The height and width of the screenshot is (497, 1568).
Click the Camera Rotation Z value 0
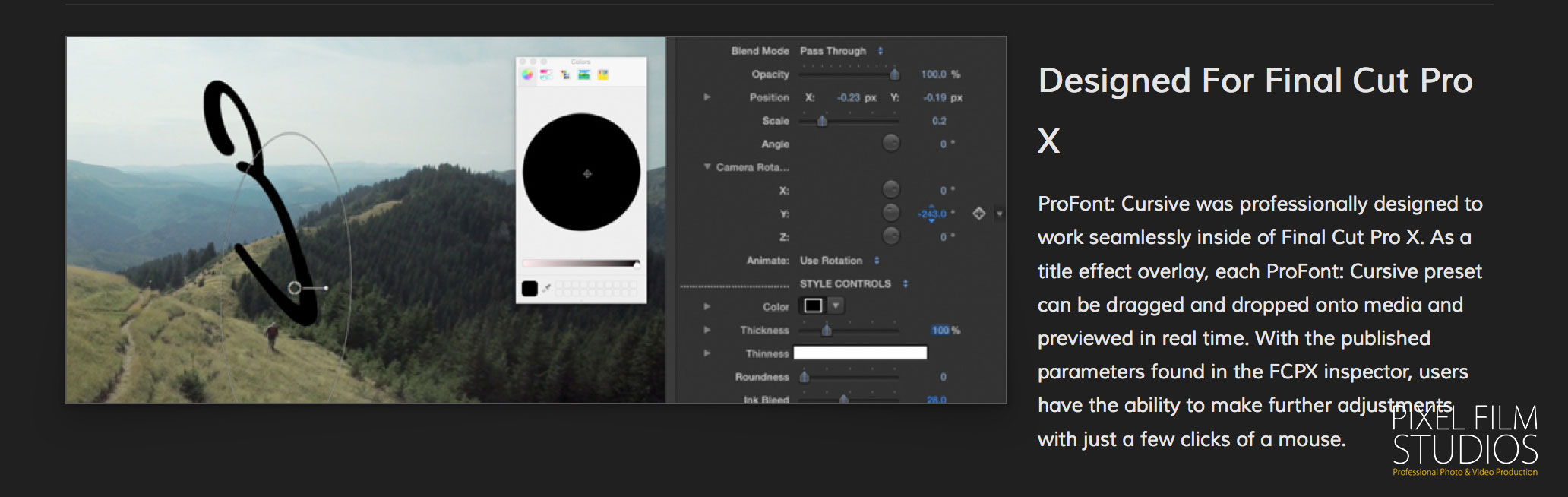click(944, 237)
